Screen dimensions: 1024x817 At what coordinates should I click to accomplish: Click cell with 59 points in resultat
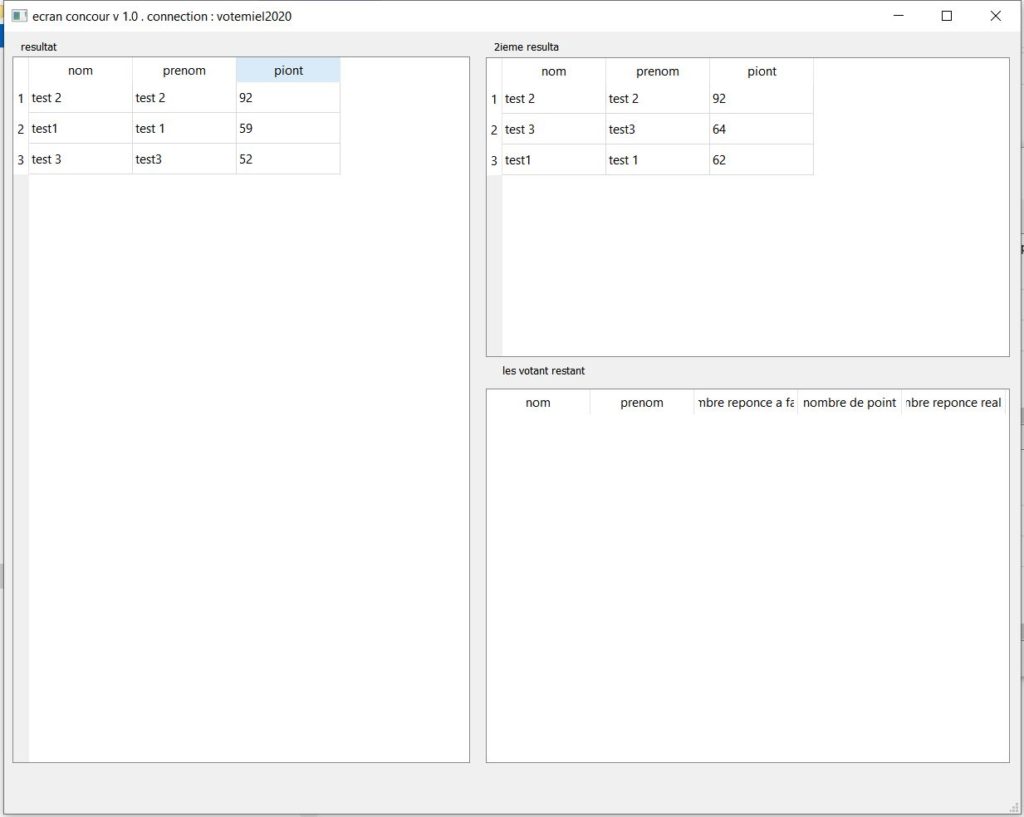click(287, 129)
